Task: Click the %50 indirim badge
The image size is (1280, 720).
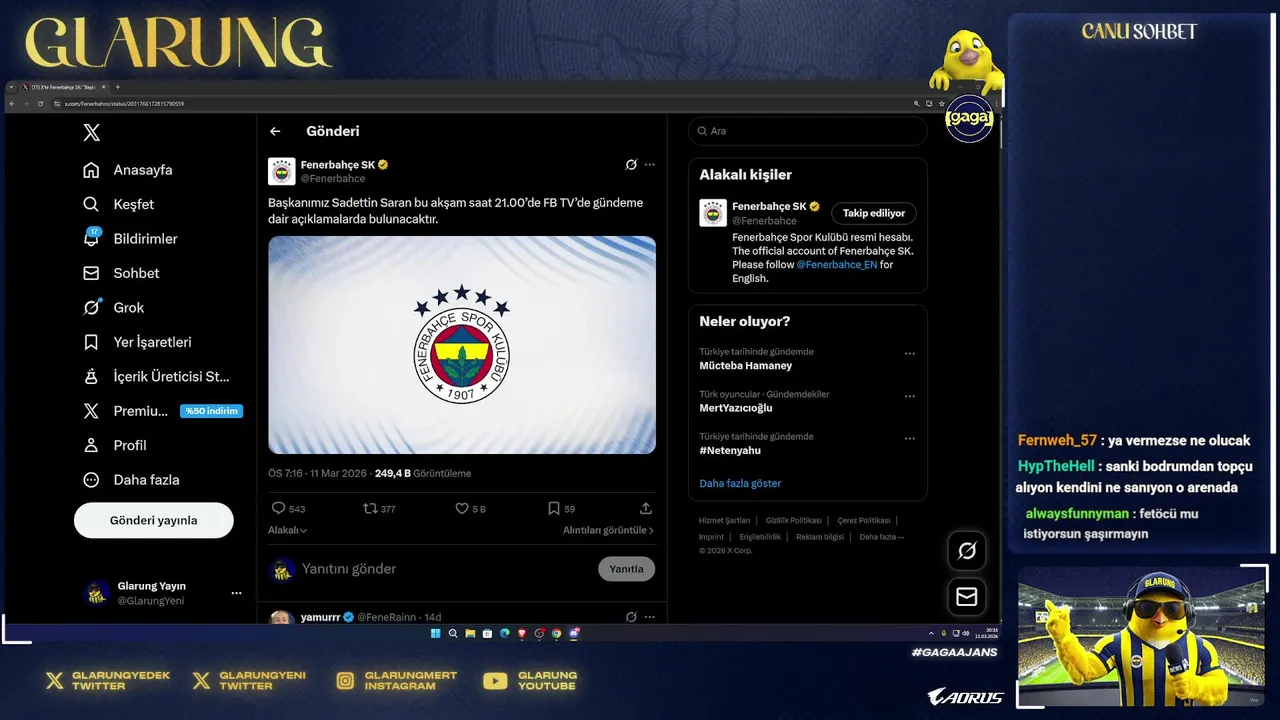Action: pyautogui.click(x=211, y=411)
